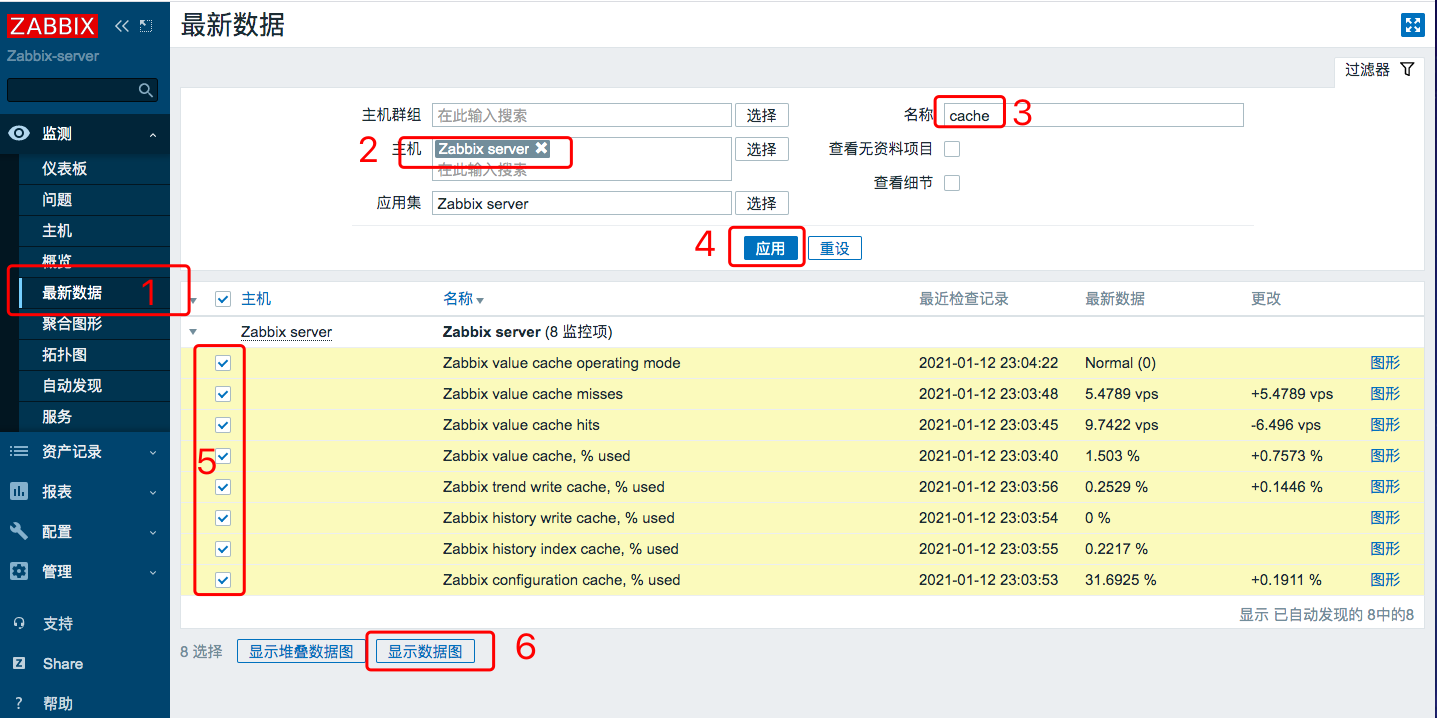Focus the 应用集 input field
This screenshot has height=718, width=1437.
(x=582, y=203)
